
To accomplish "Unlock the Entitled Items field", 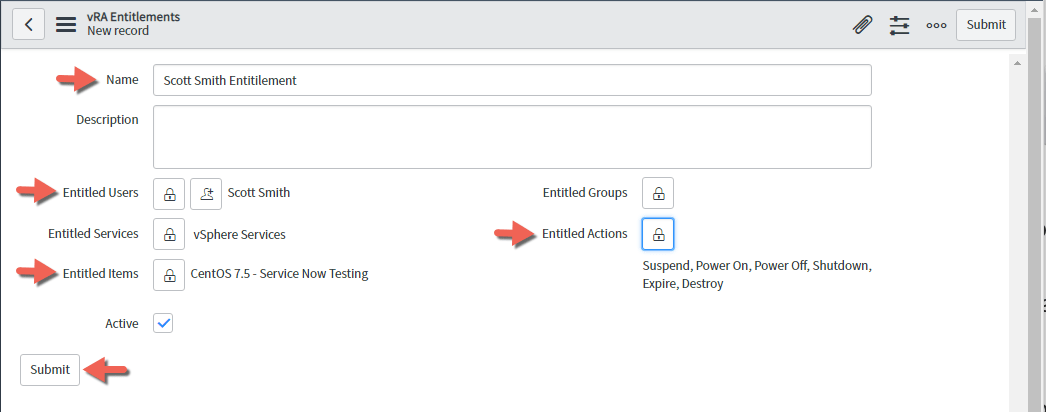I will click(169, 274).
